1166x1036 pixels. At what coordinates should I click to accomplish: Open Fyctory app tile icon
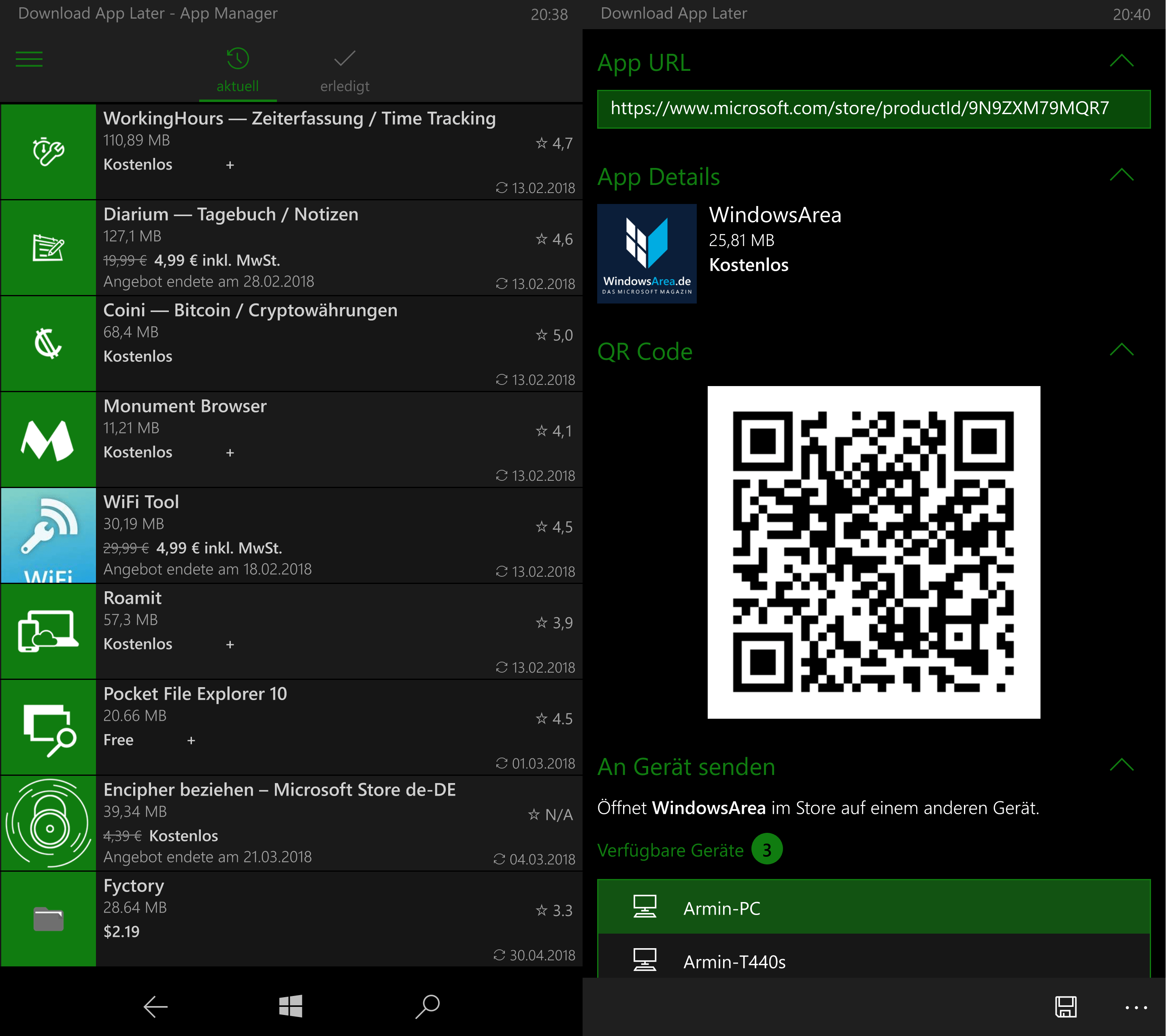[x=49, y=919]
